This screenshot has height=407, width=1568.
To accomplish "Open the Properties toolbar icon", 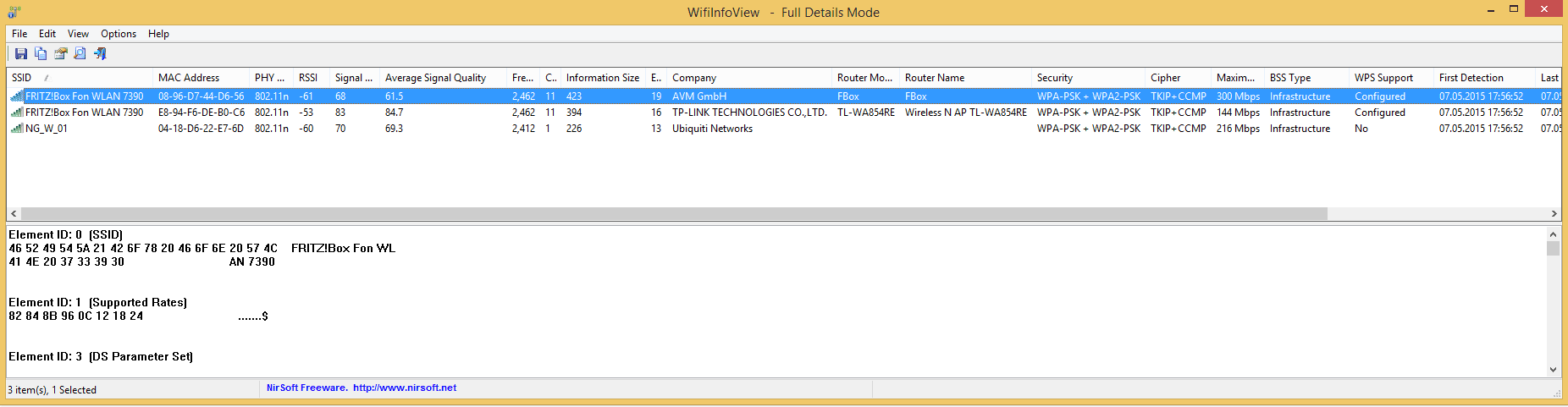I will [60, 54].
